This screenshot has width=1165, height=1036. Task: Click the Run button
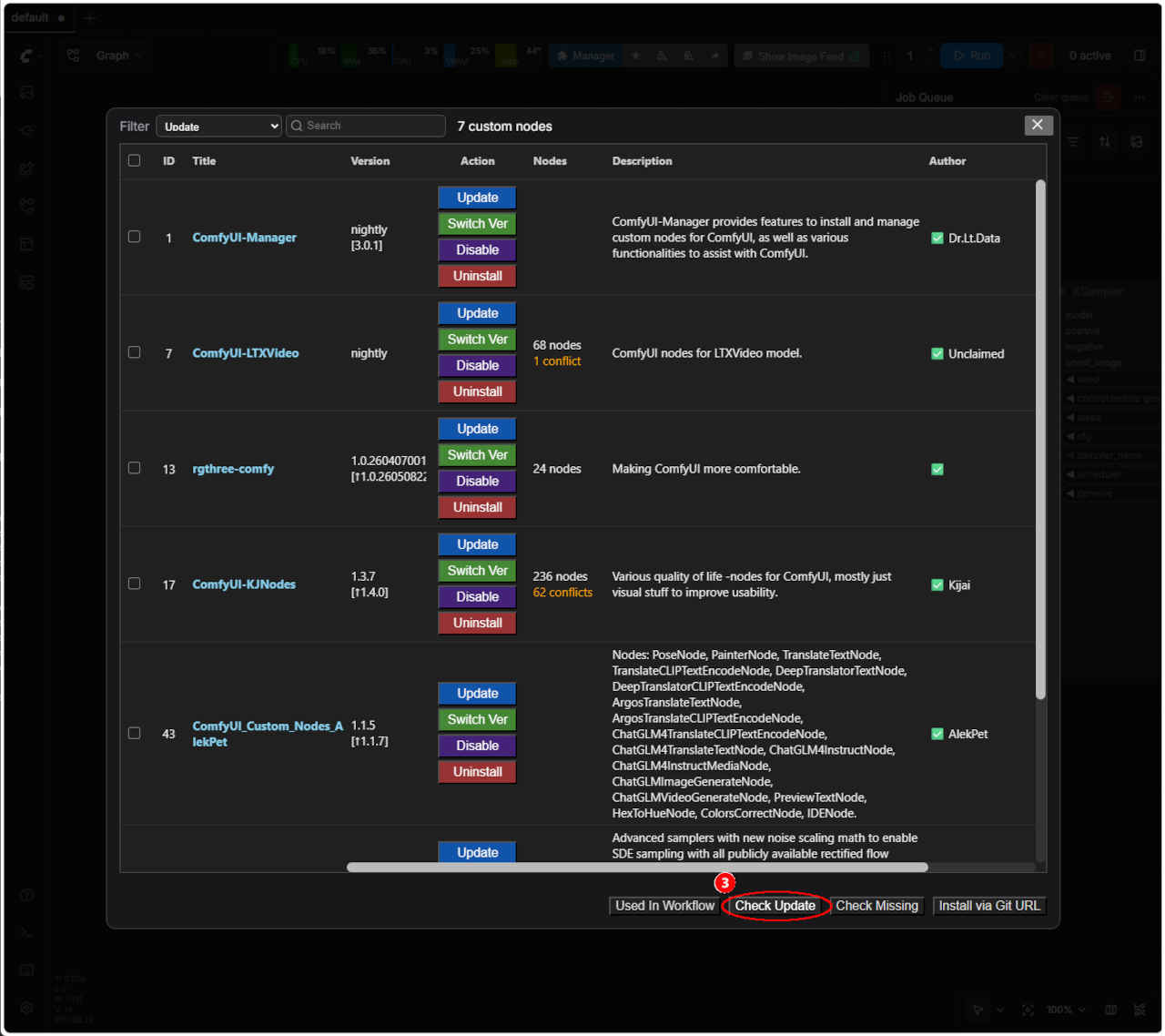coord(971,56)
